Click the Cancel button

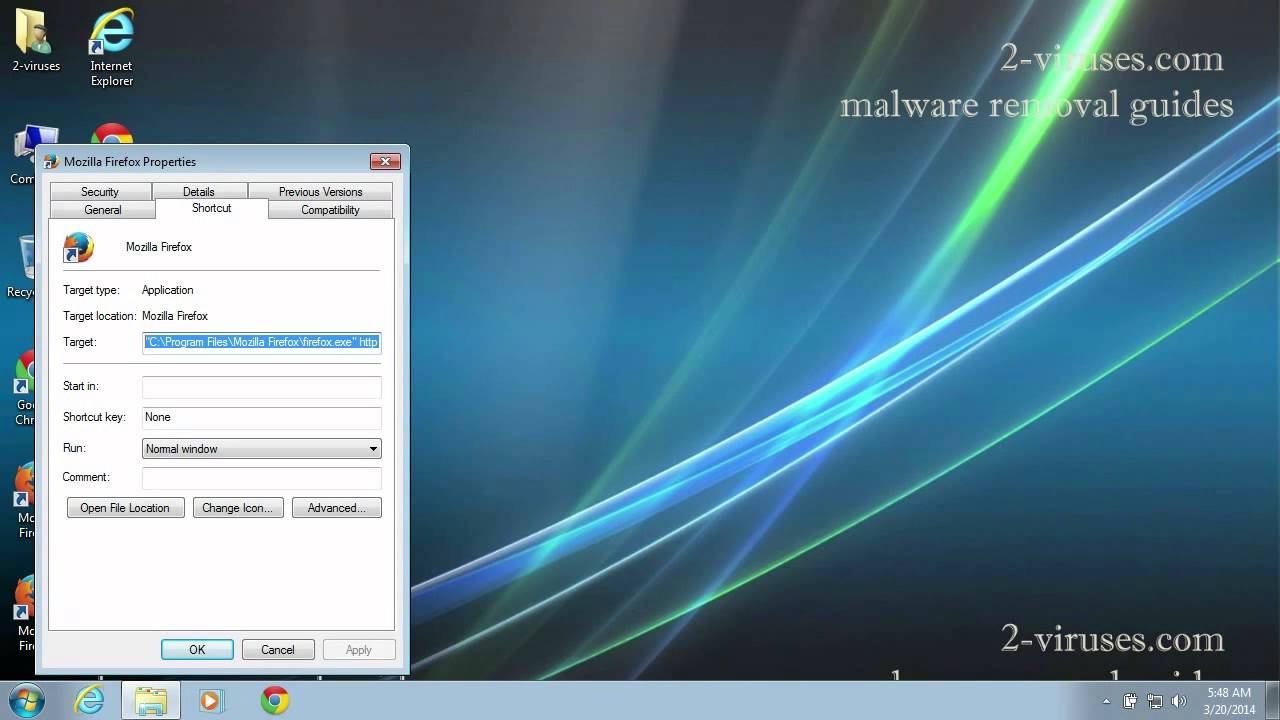pyautogui.click(x=278, y=650)
